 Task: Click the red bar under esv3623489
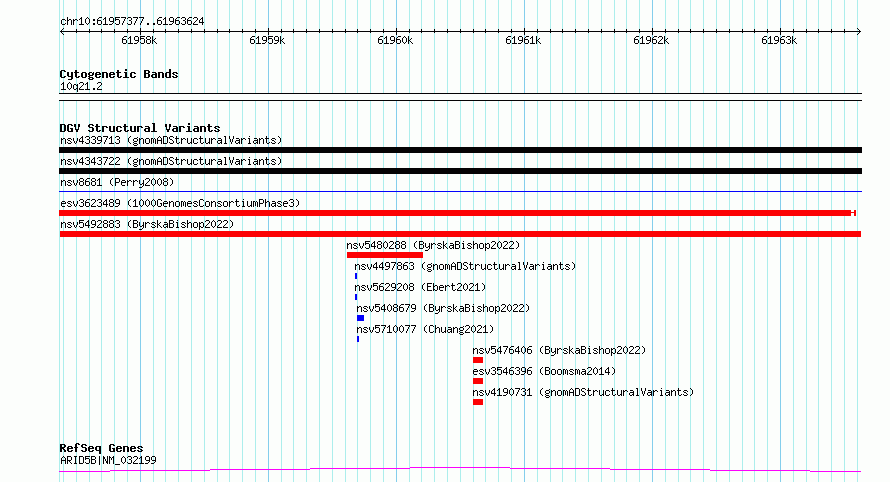pos(457,213)
